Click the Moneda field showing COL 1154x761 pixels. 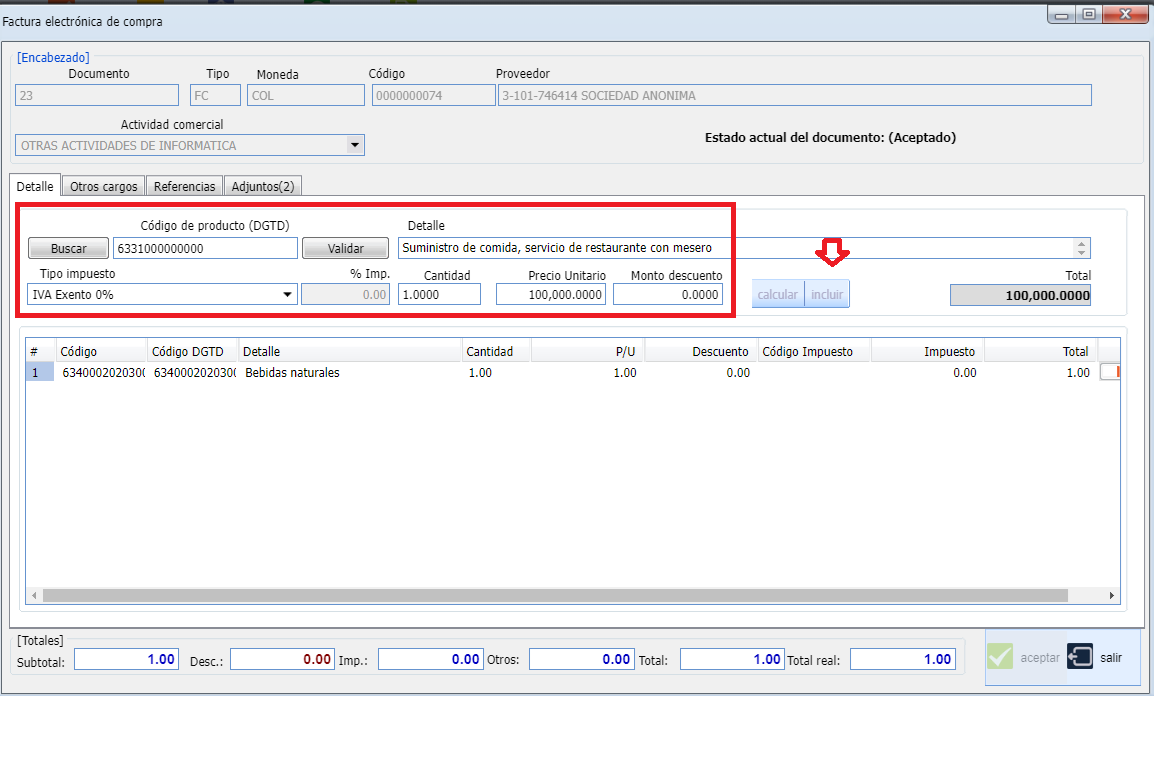tap(306, 95)
